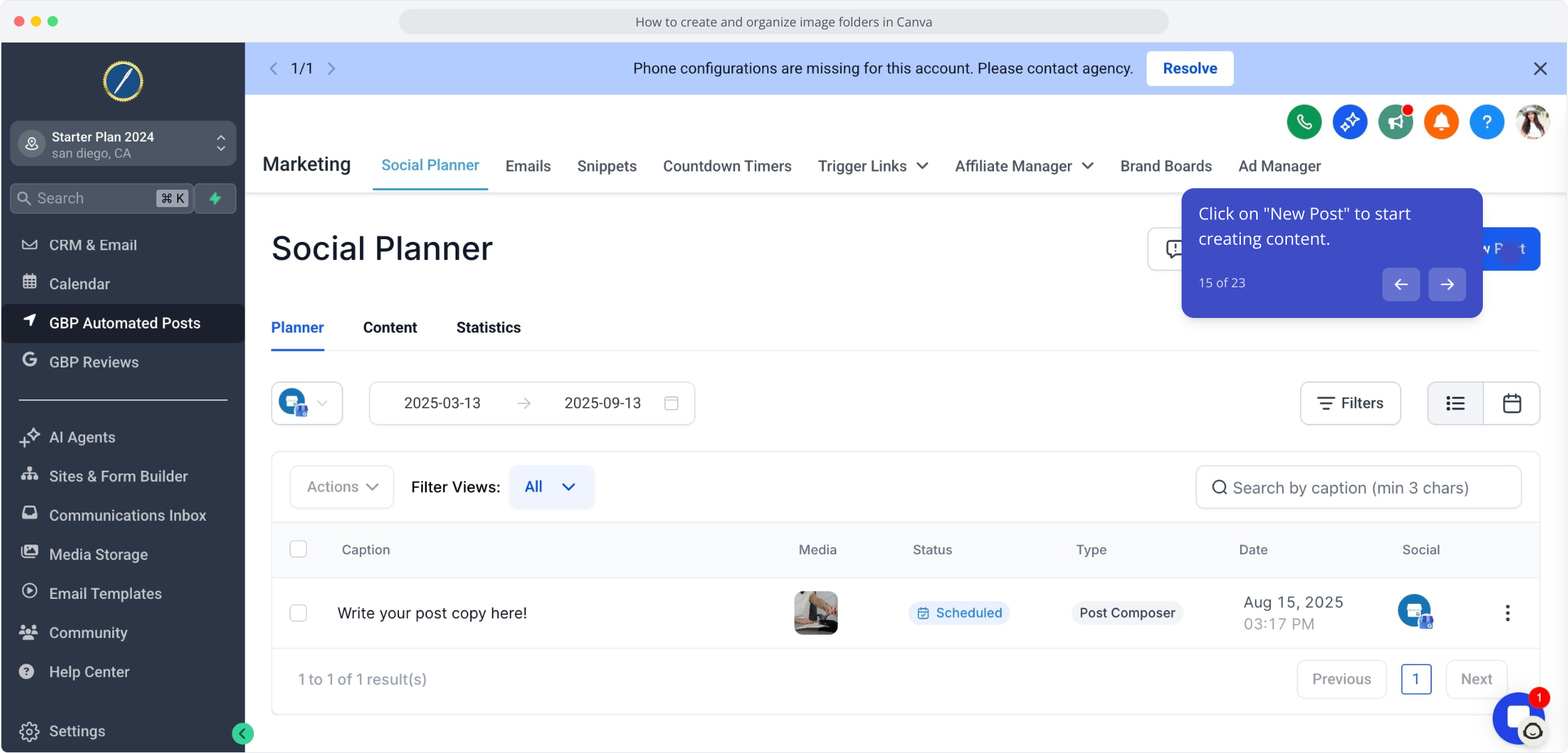
Task: Go to previous banner notification
Action: (x=273, y=68)
